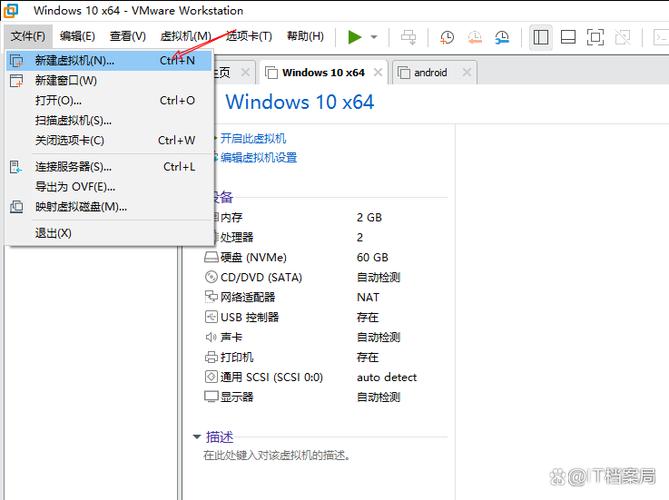Close the Windows 10 x64 tab

[x=379, y=73]
